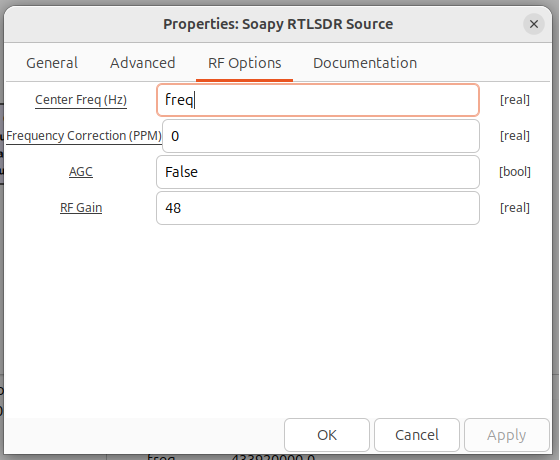Click the underlined AGC label
560x460 pixels.
(x=81, y=172)
